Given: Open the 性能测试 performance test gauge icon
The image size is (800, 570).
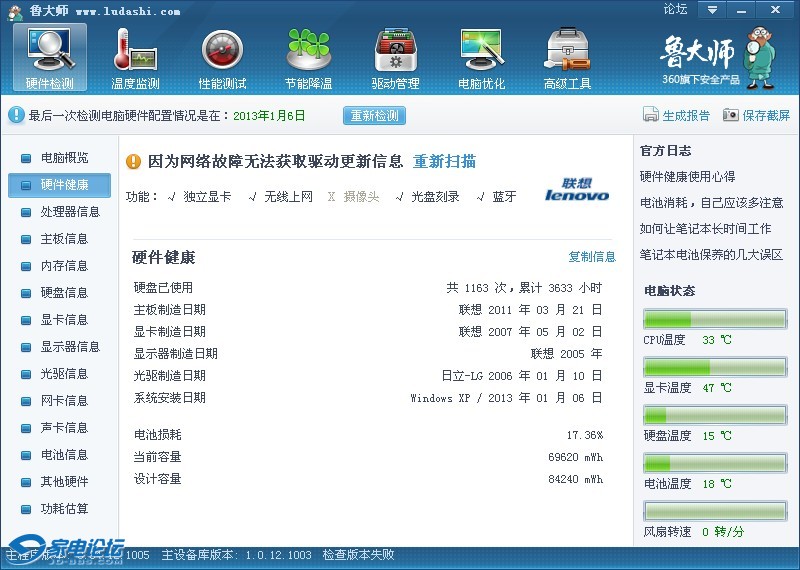Looking at the screenshot, I should point(222,50).
